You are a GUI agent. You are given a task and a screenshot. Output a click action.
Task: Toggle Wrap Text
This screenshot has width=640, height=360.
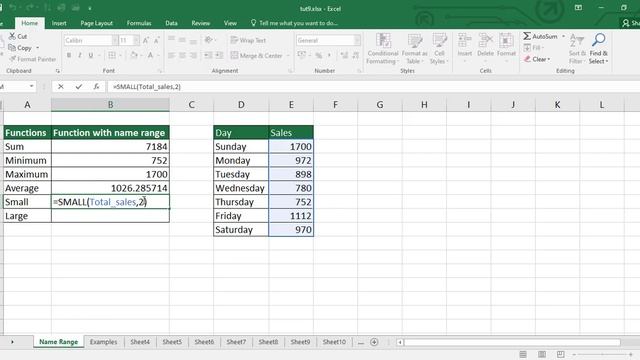coord(248,40)
